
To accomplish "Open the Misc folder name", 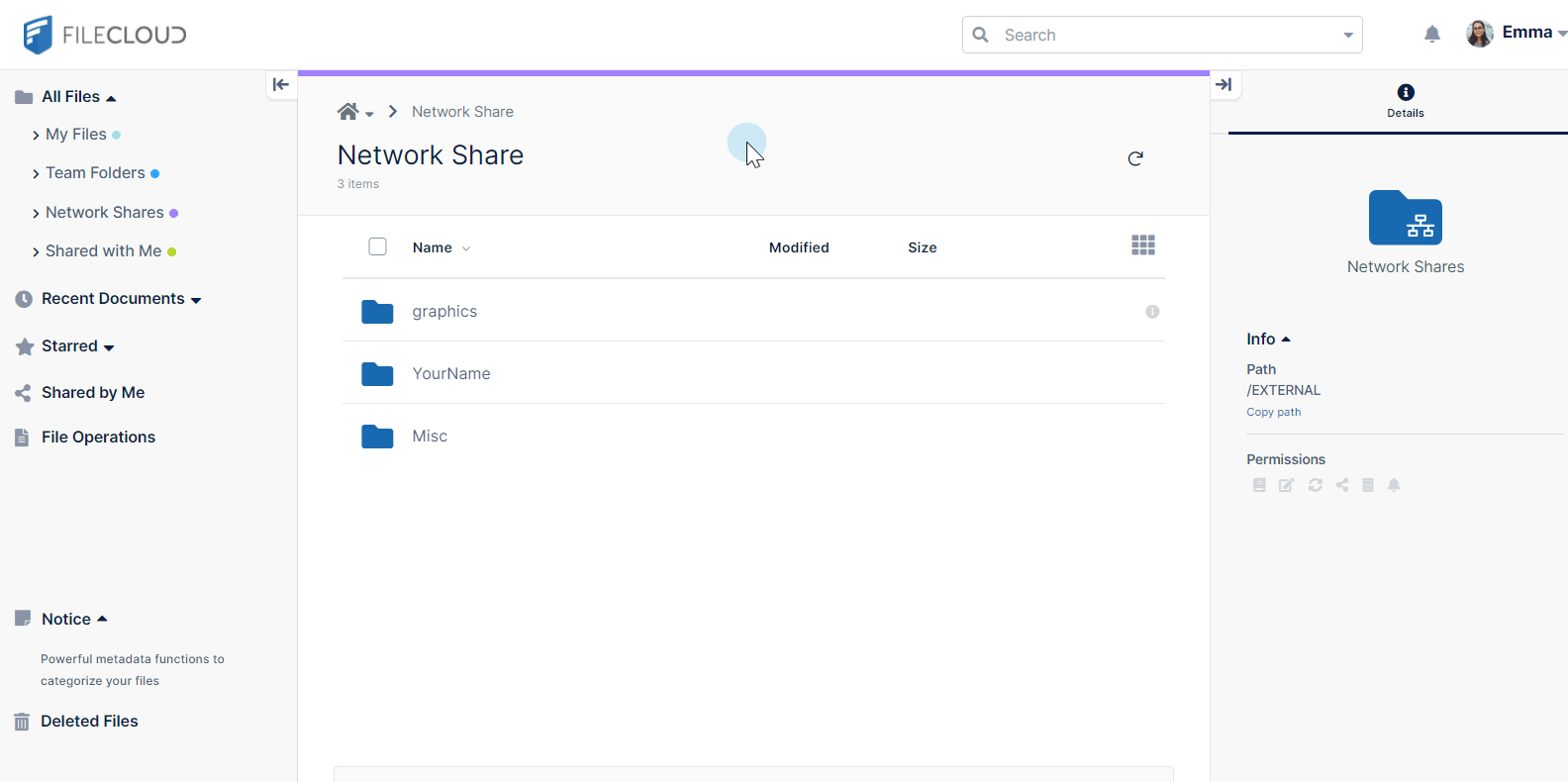I will (430, 437).
